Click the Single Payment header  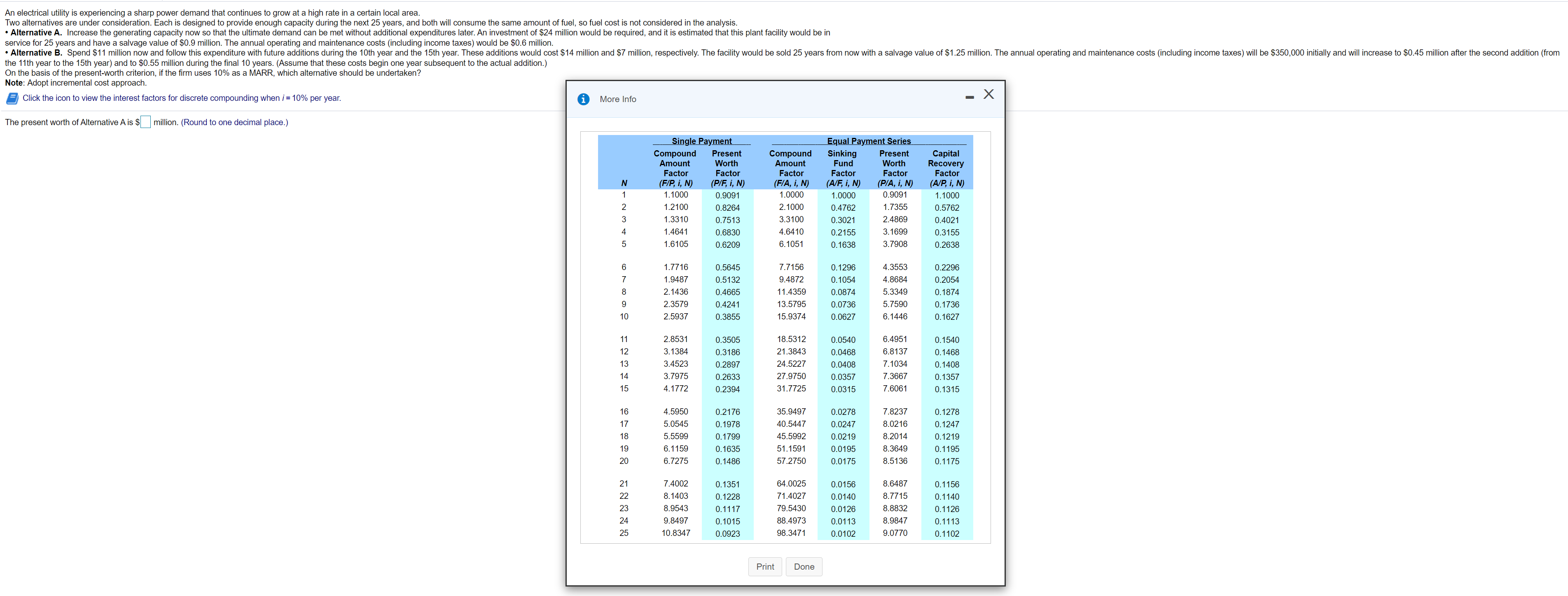tap(701, 141)
